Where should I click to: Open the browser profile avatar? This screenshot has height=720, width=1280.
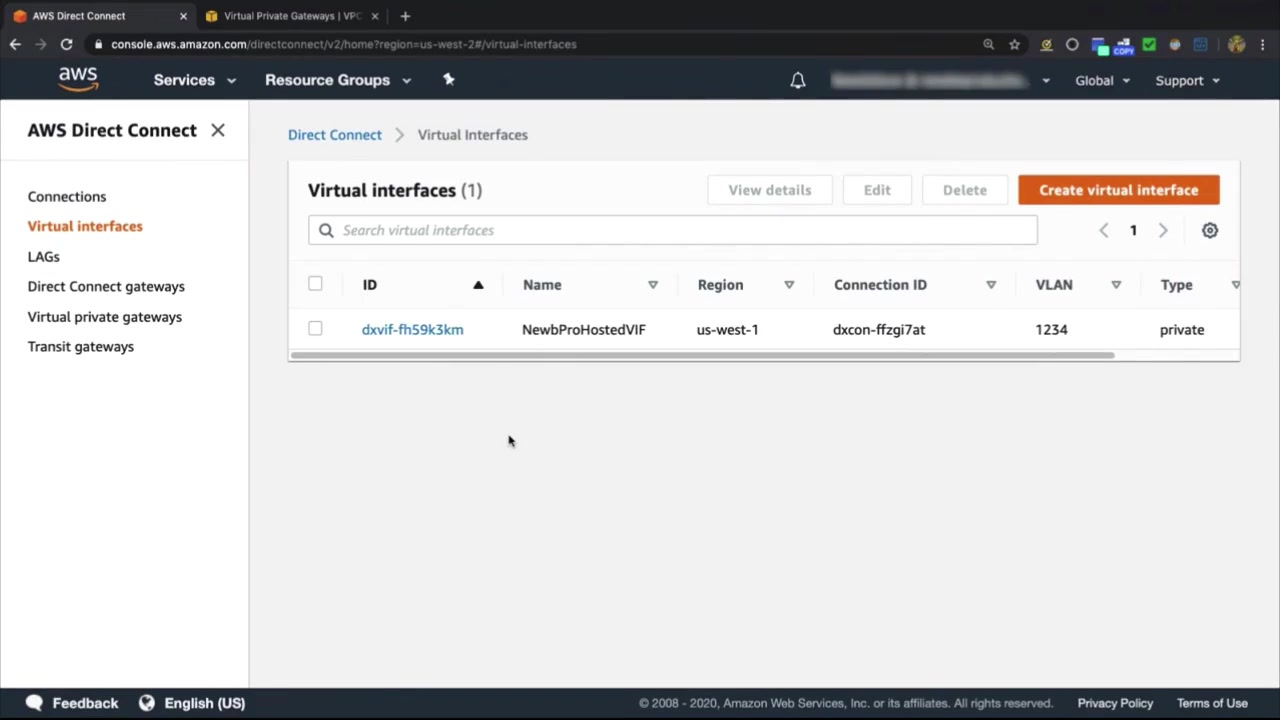tap(1236, 44)
